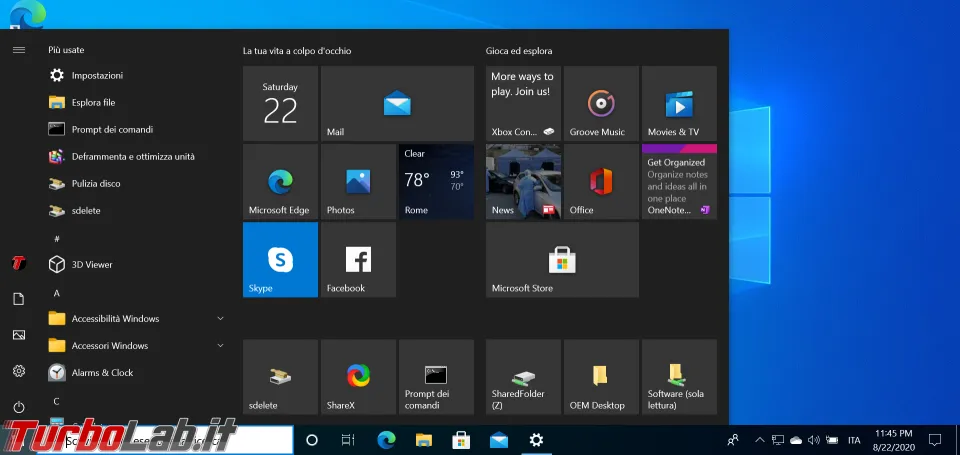Image resolution: width=960 pixels, height=455 pixels.
Task: Open the ITA language indicator
Action: pyautogui.click(x=854, y=440)
